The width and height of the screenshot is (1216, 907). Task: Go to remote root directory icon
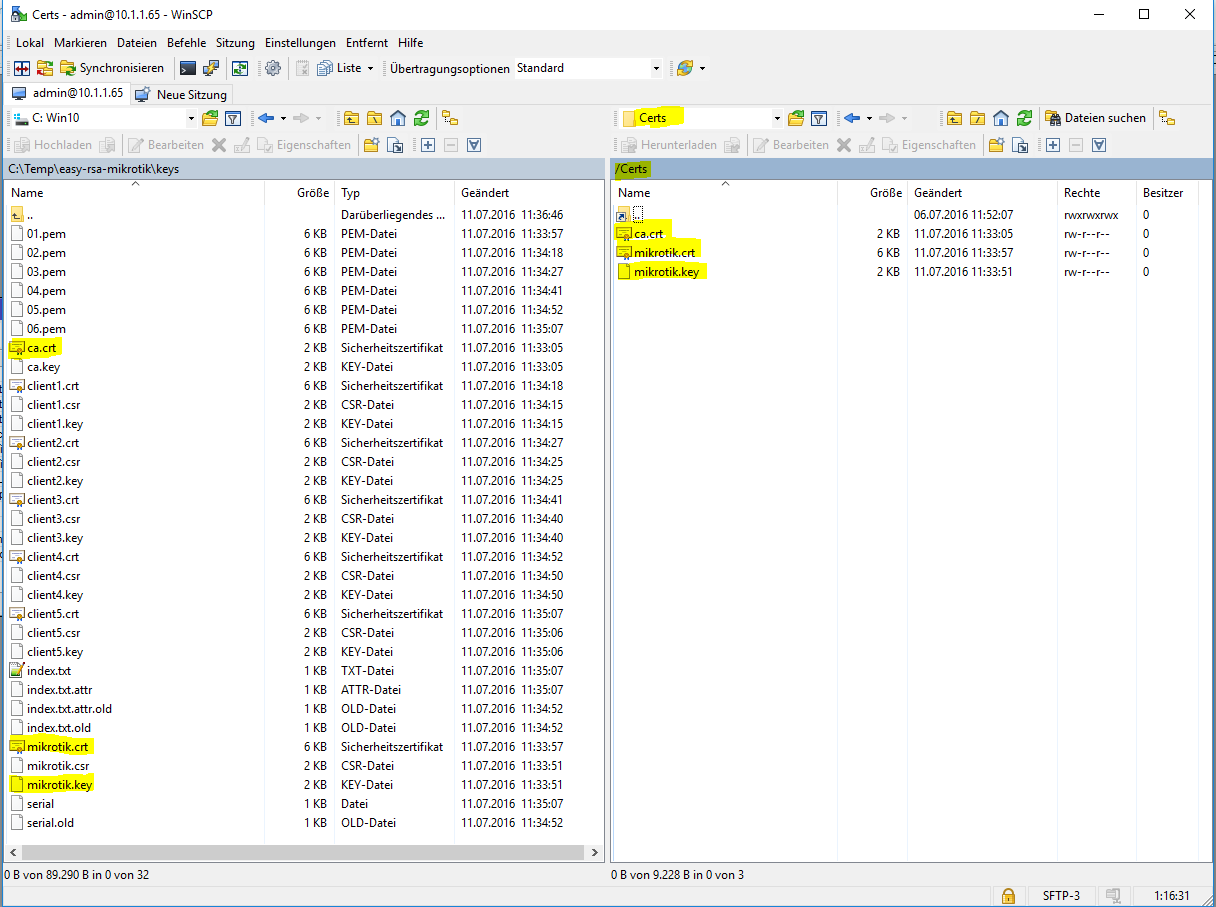[x=977, y=118]
